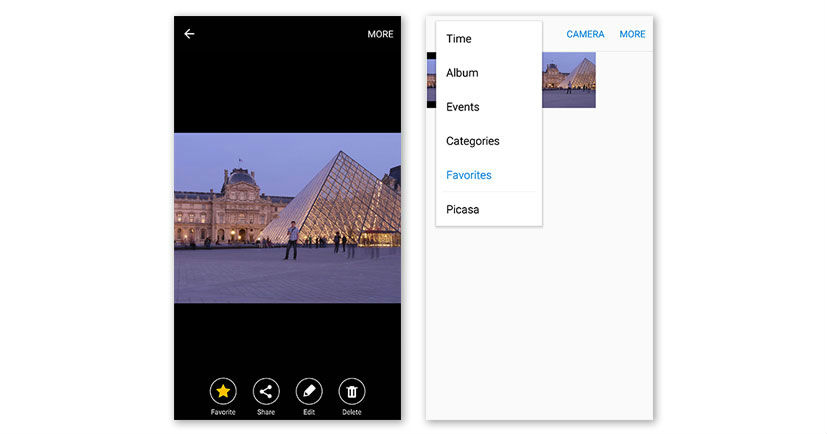Tap the back arrow in photo viewer
The width and height of the screenshot is (827, 434).
pyautogui.click(x=189, y=34)
